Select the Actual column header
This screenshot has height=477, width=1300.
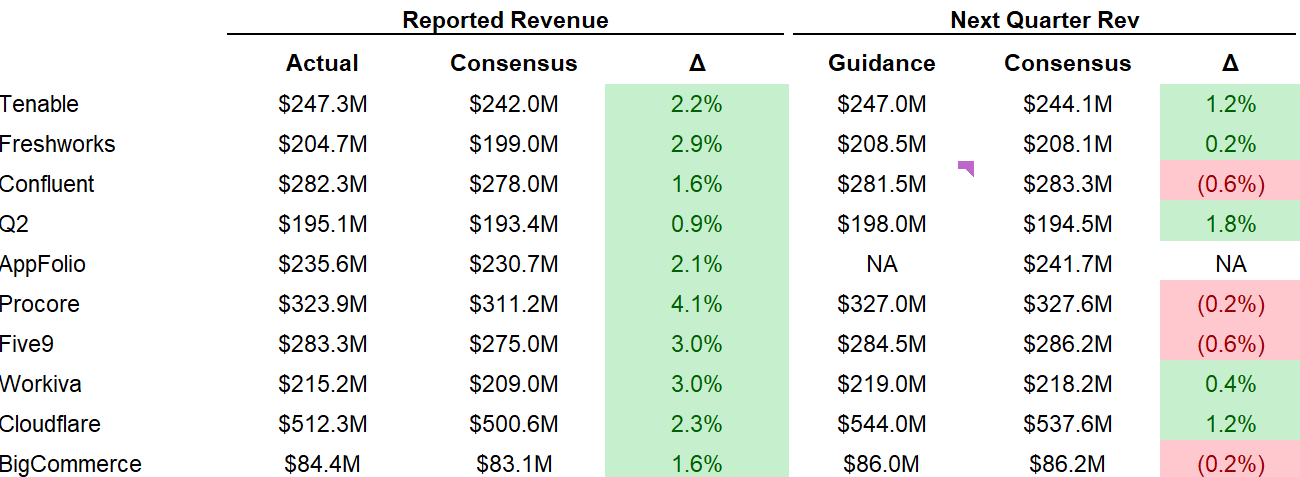[322, 63]
